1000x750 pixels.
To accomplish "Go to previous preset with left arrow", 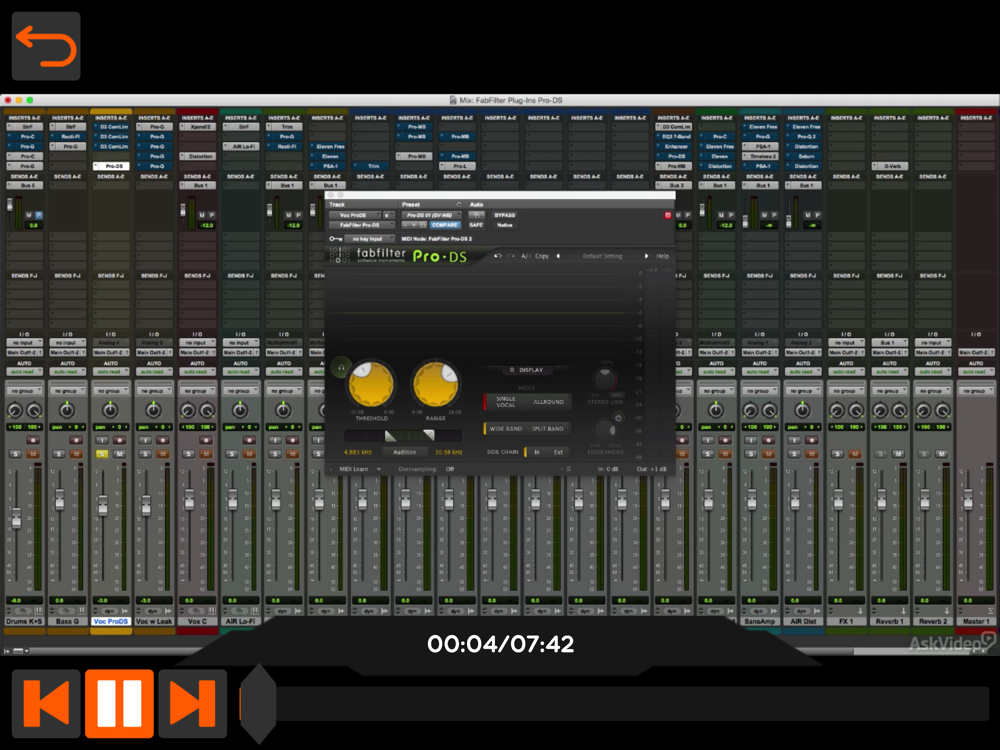I will pyautogui.click(x=558, y=256).
